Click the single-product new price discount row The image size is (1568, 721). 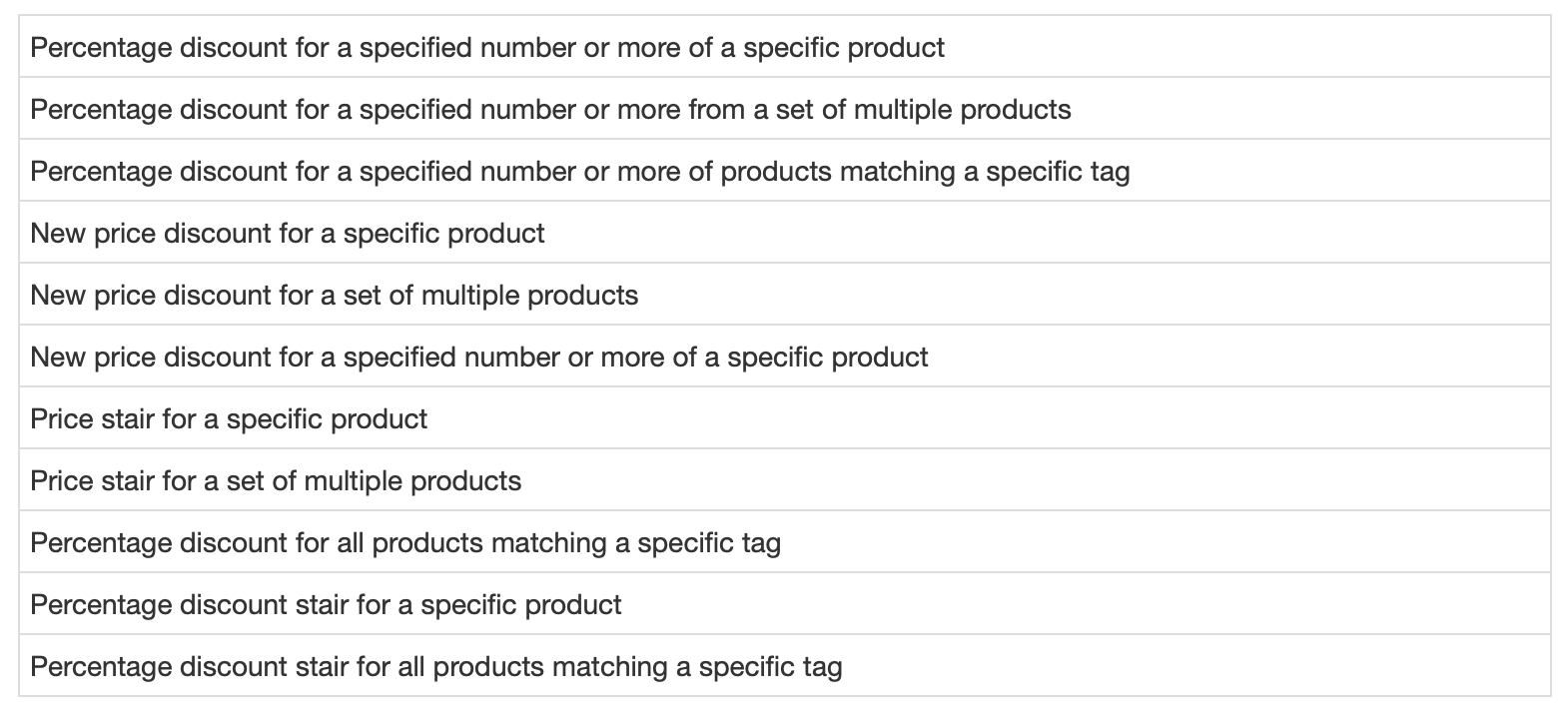point(288,234)
